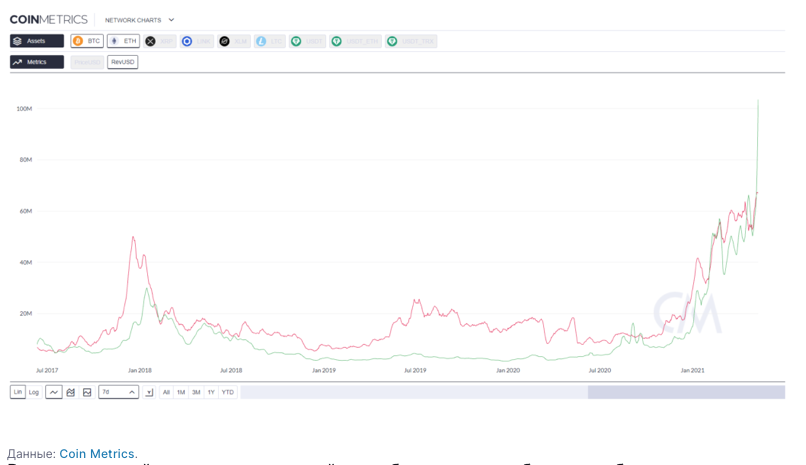Viewport: 806px width, 465px height.
Task: Select the 1Y time range
Action: click(211, 392)
